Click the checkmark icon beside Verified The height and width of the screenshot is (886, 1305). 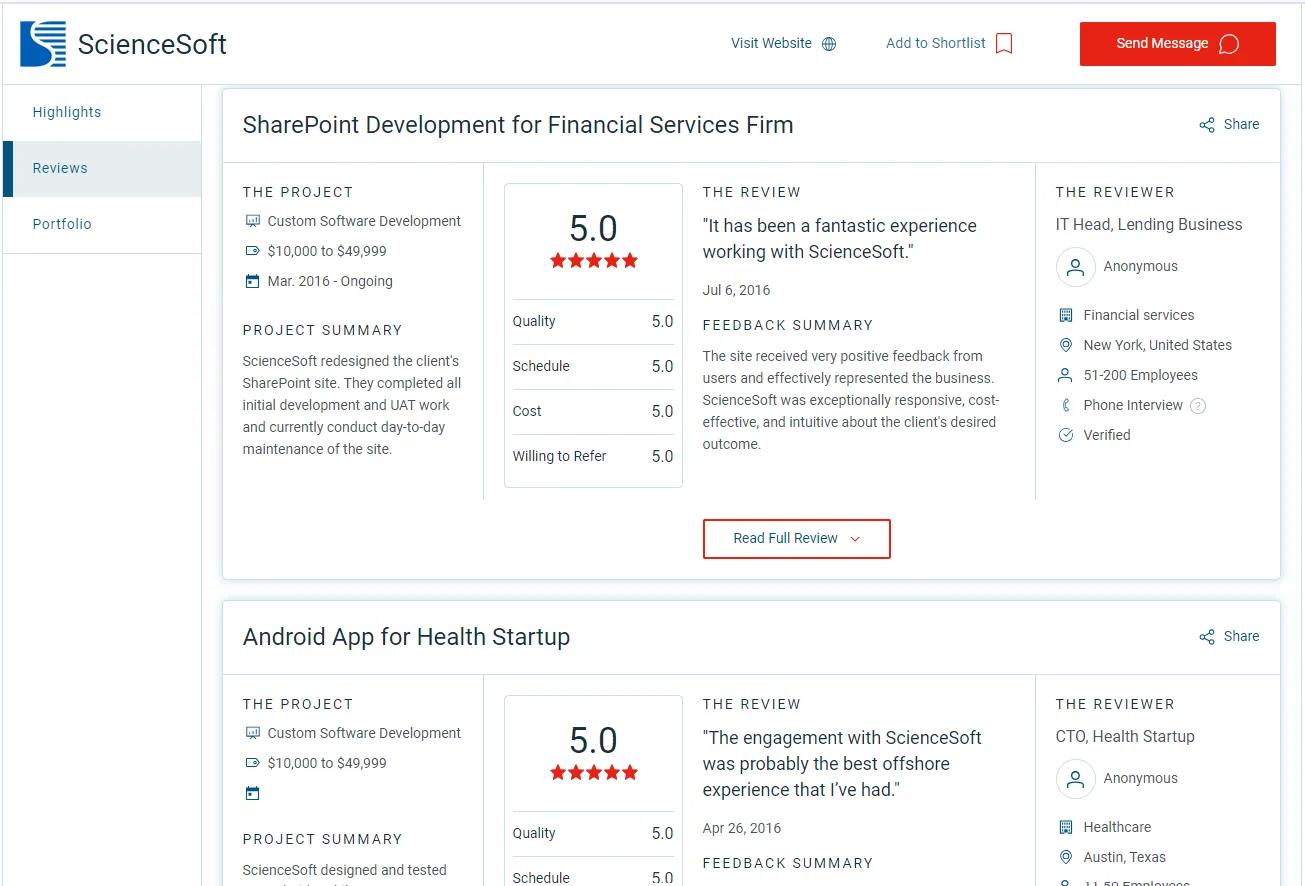pyautogui.click(x=1065, y=435)
